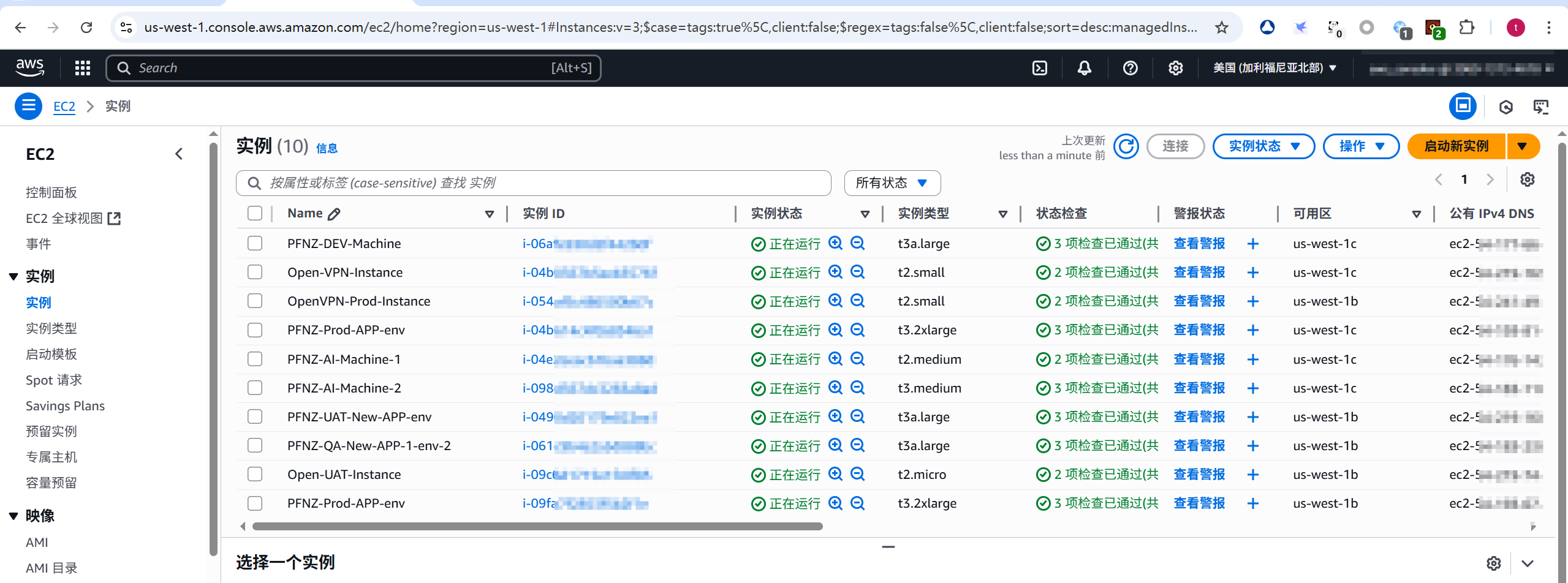This screenshot has height=583, width=1568.
Task: Click the sidebar vertical scrollbar
Action: click(213, 349)
